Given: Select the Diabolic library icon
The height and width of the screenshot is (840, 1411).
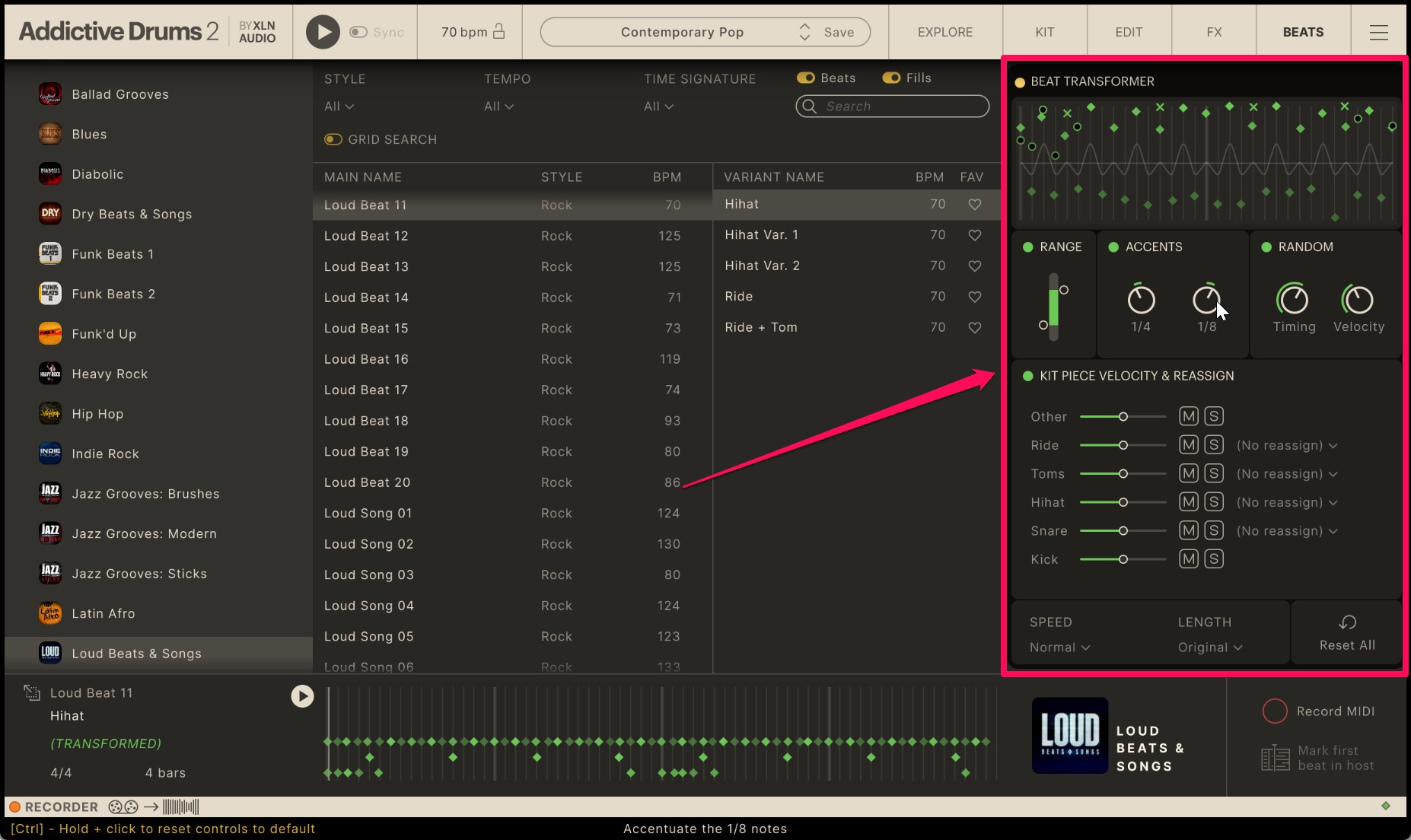Looking at the screenshot, I should pos(50,174).
